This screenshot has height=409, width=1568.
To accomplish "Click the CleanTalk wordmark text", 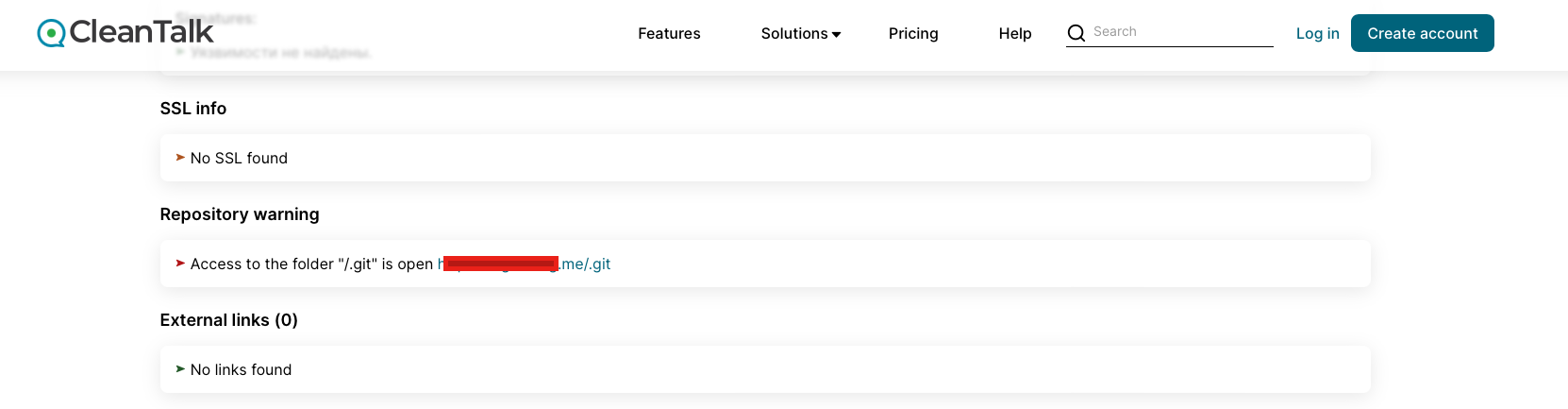I will (142, 32).
